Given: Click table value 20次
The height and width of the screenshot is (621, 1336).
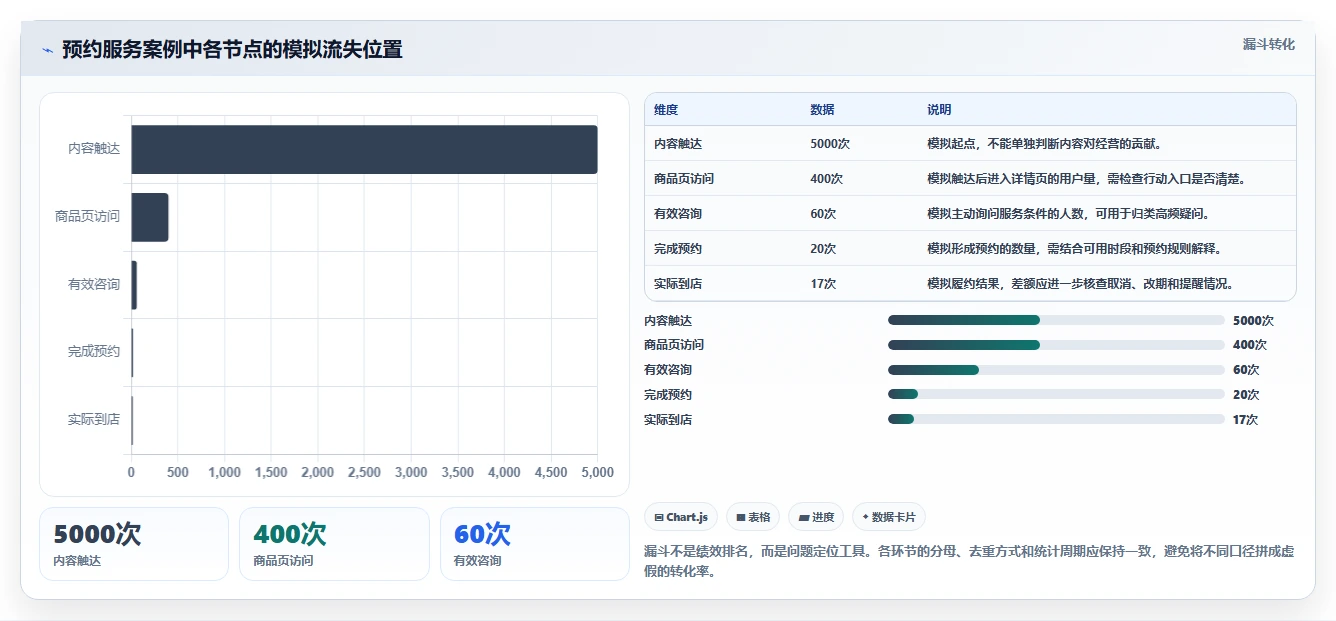Looking at the screenshot, I should pos(823,249).
